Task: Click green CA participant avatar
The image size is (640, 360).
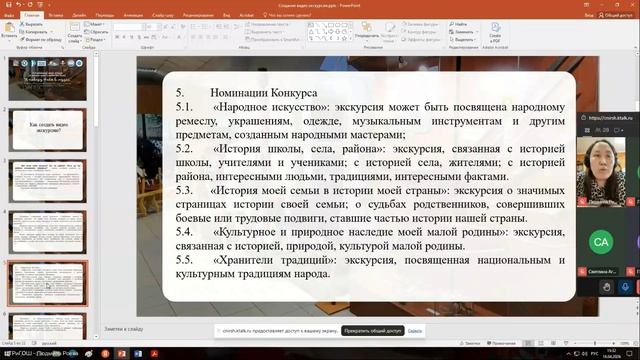Action: (x=601, y=242)
